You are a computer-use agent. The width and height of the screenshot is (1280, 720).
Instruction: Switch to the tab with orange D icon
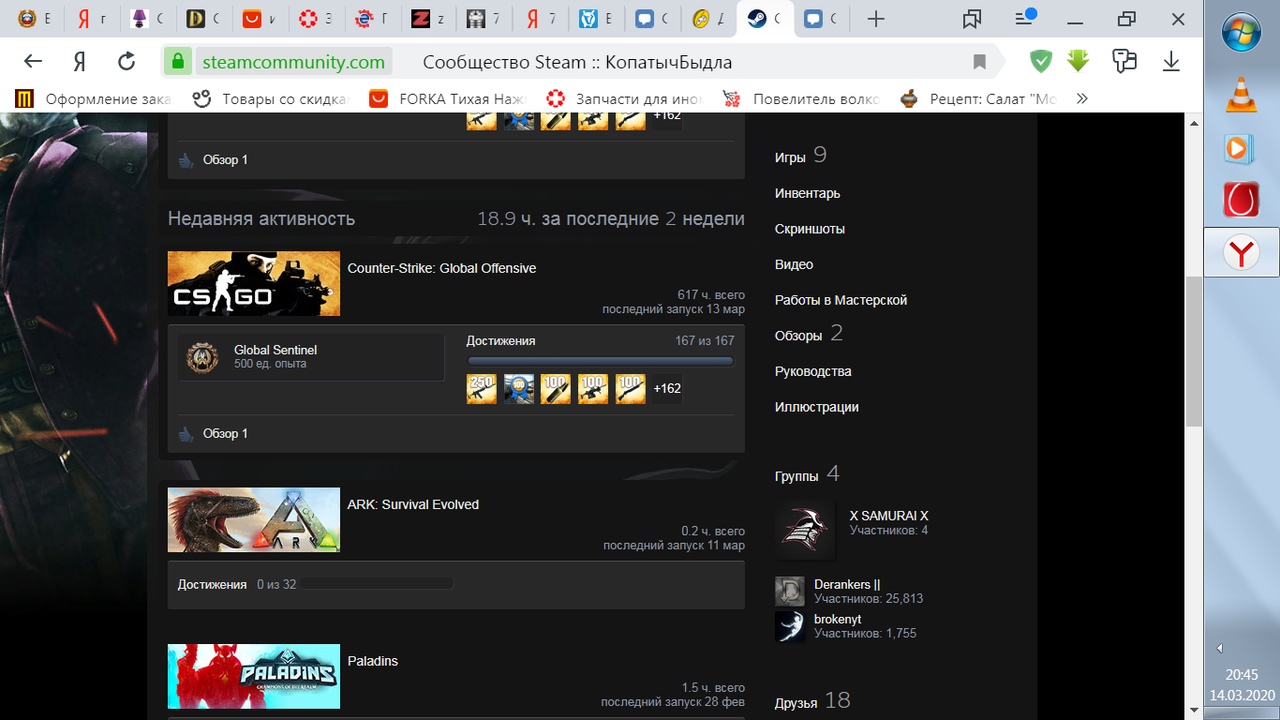[203, 19]
